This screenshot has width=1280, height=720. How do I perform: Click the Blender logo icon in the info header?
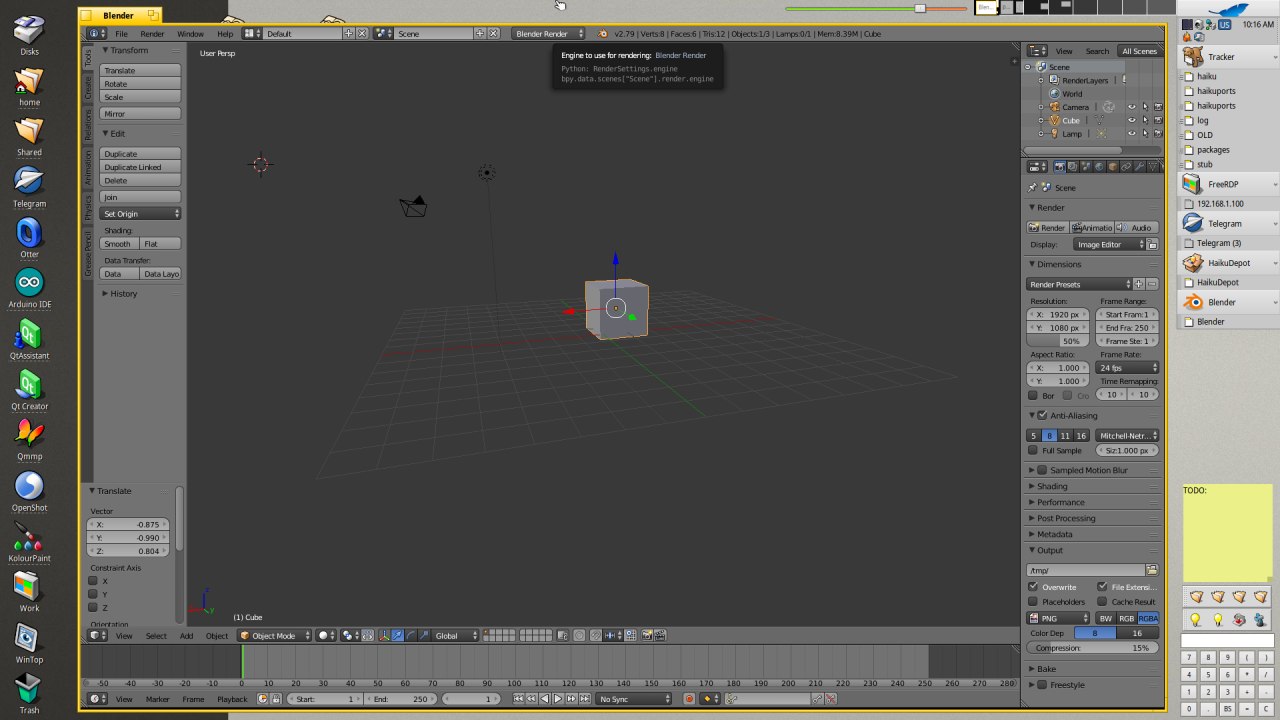pyautogui.click(x=602, y=34)
